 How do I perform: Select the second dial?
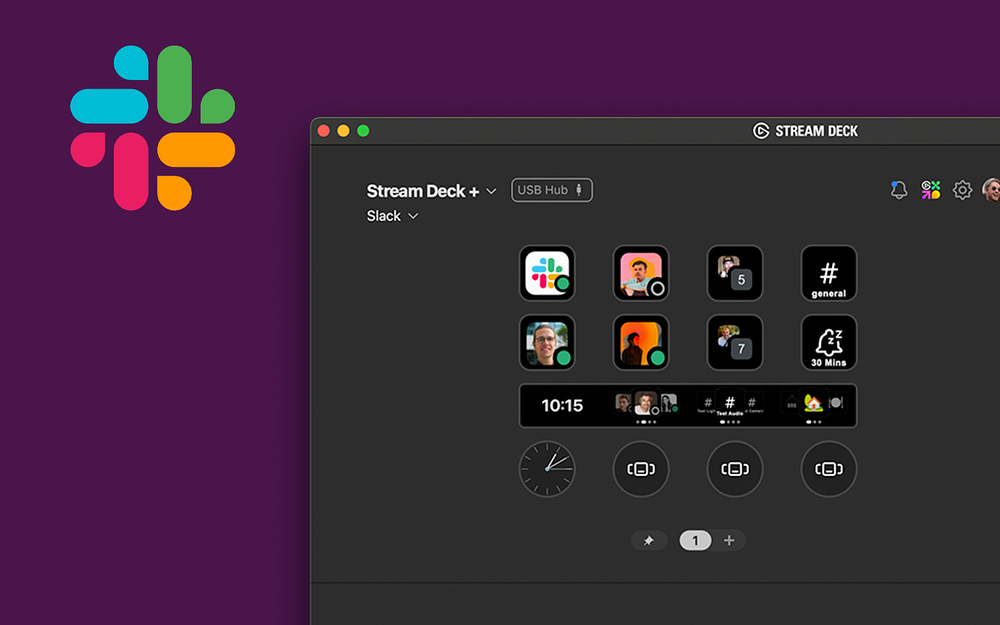(x=641, y=469)
